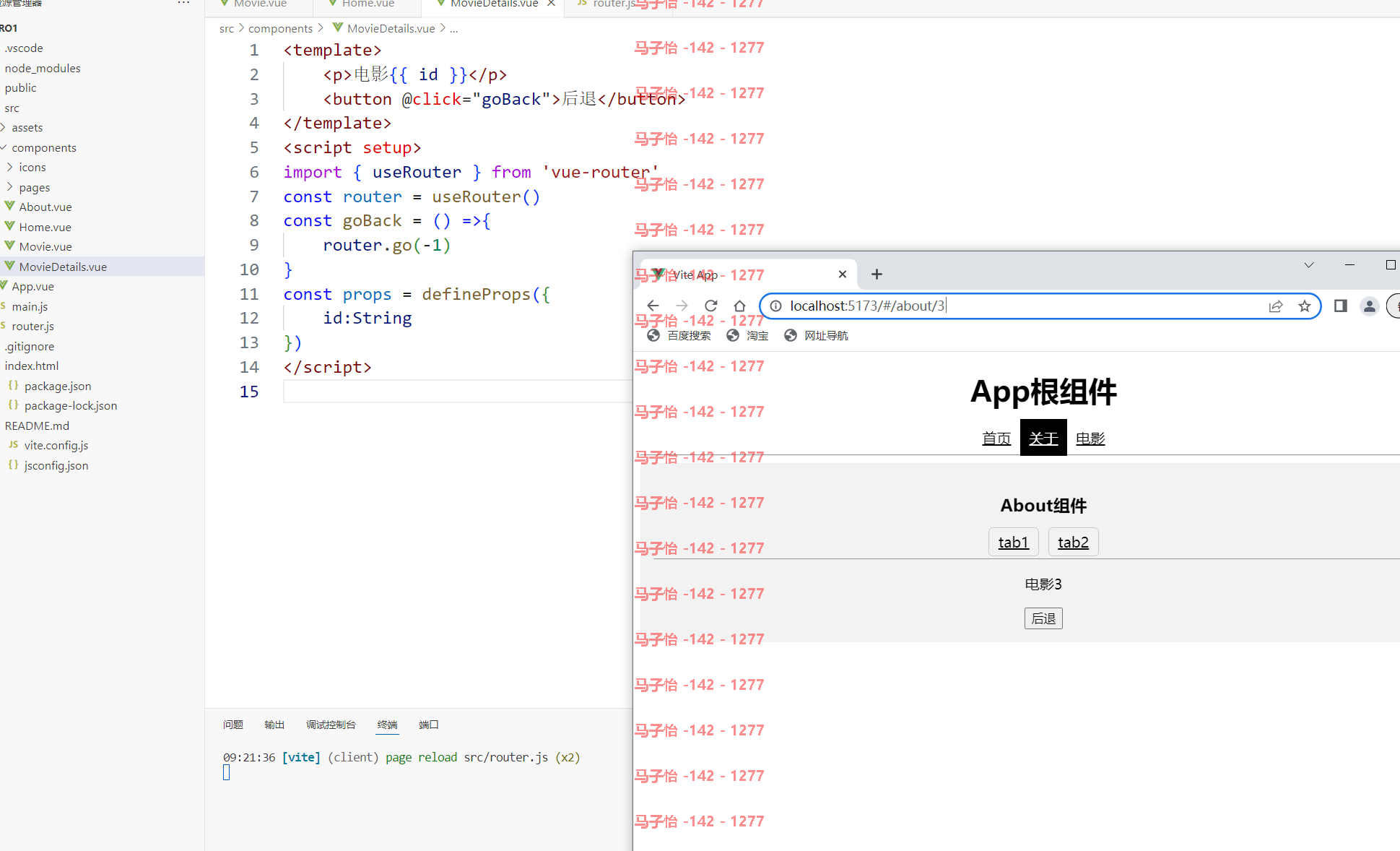Open App.vue in the explorer
This screenshot has height=851, width=1400.
click(x=32, y=286)
